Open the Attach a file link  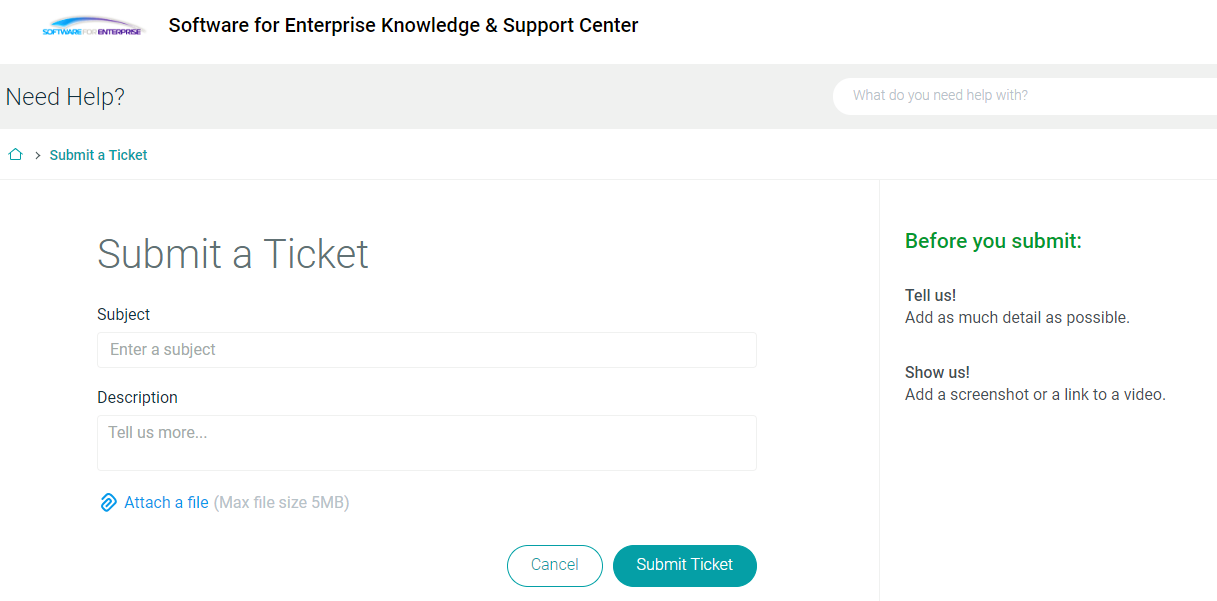pyautogui.click(x=166, y=503)
